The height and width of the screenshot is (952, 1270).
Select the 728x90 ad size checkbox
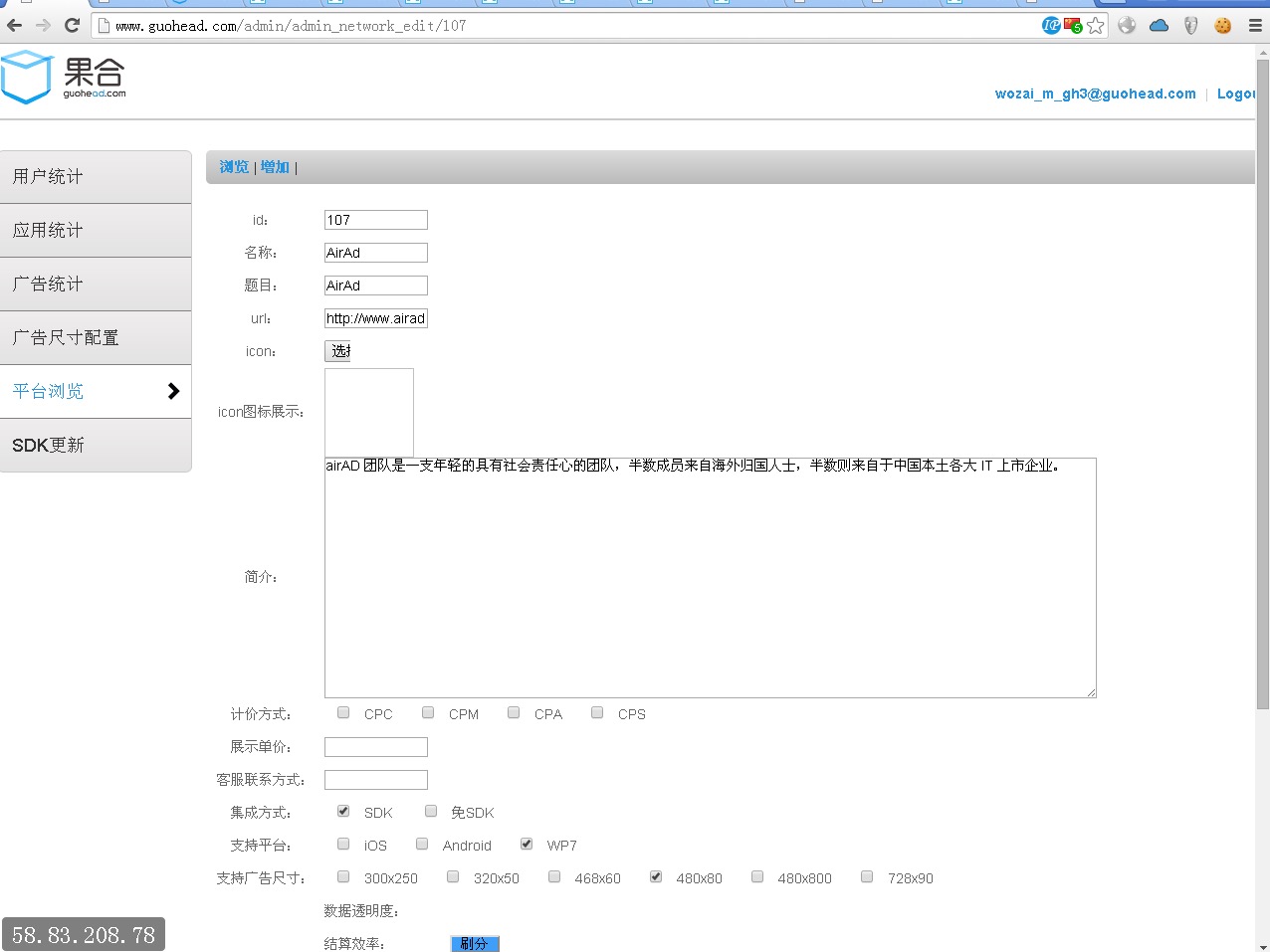[867, 876]
